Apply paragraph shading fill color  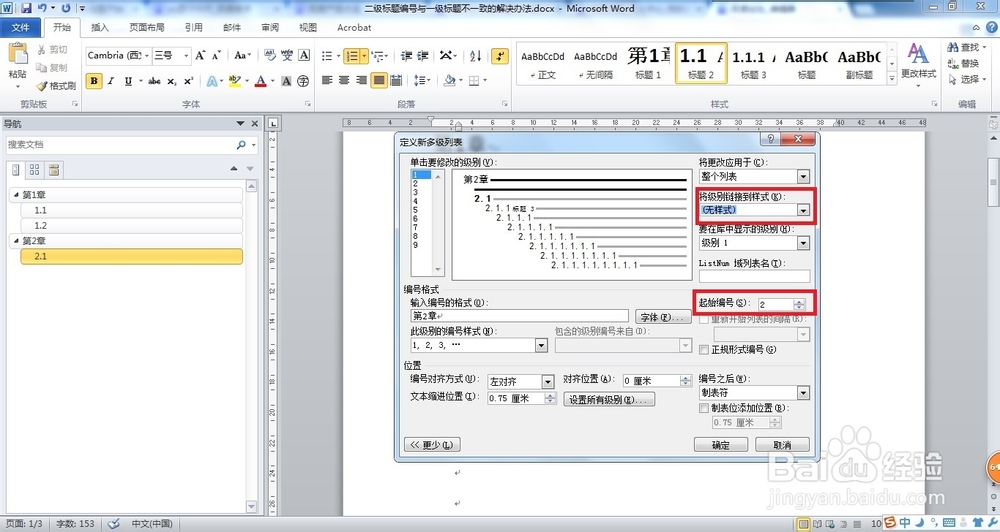(449, 80)
